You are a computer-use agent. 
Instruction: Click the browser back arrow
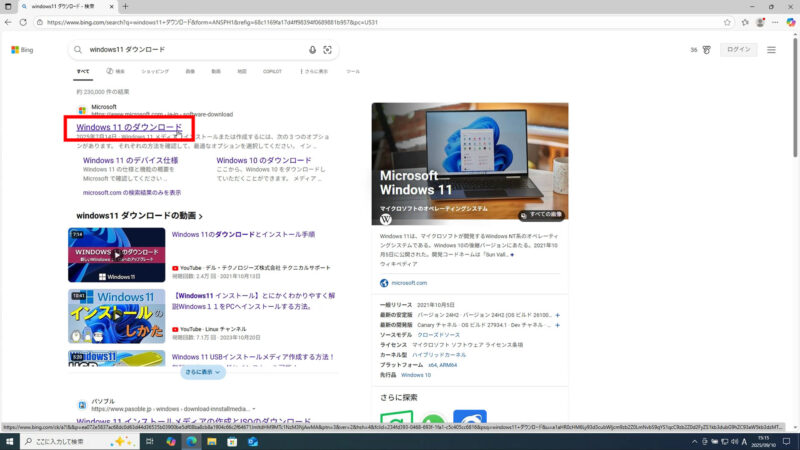(x=9, y=21)
